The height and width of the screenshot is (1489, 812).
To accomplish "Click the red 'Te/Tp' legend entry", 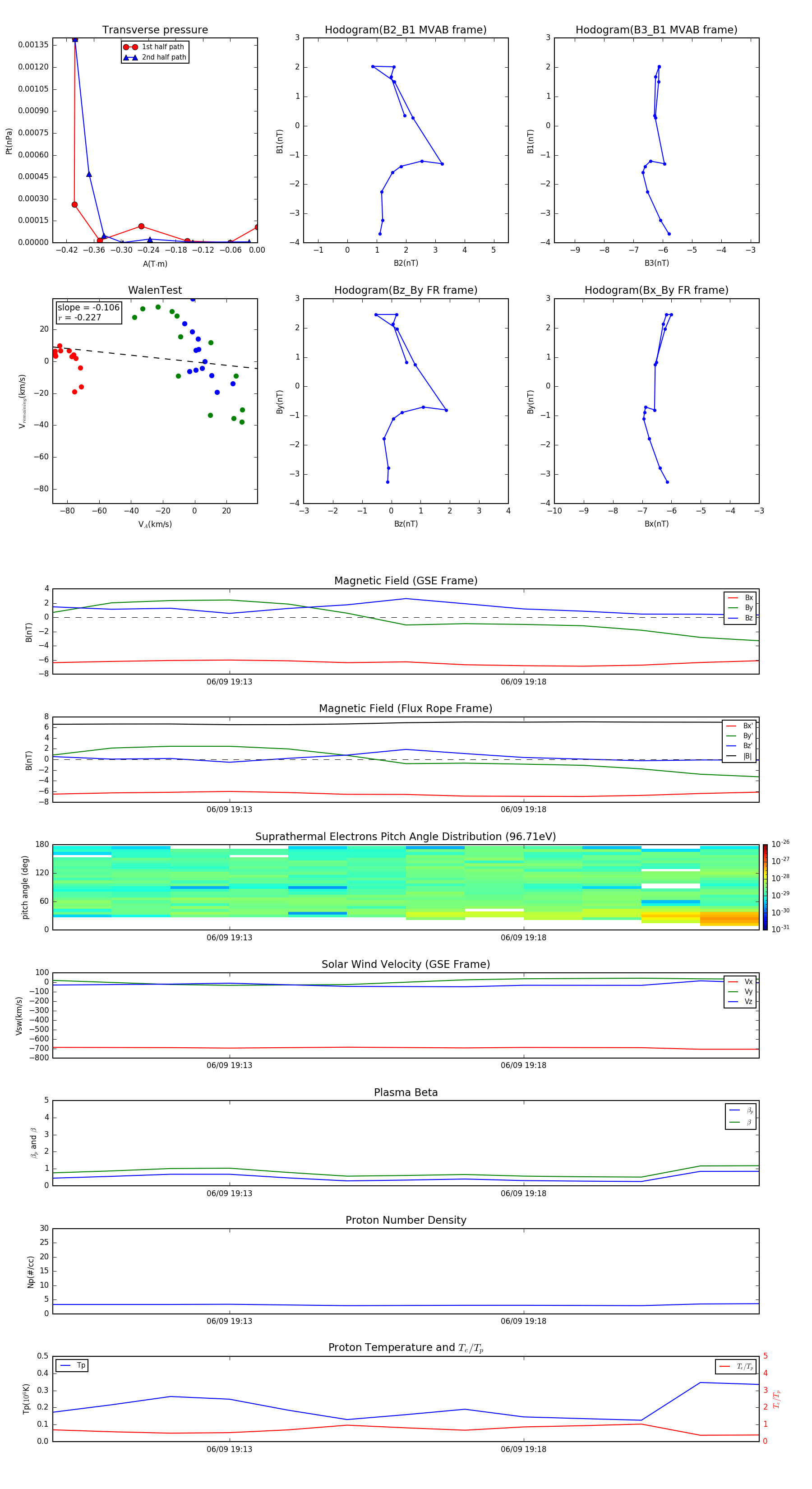I will [736, 1366].
